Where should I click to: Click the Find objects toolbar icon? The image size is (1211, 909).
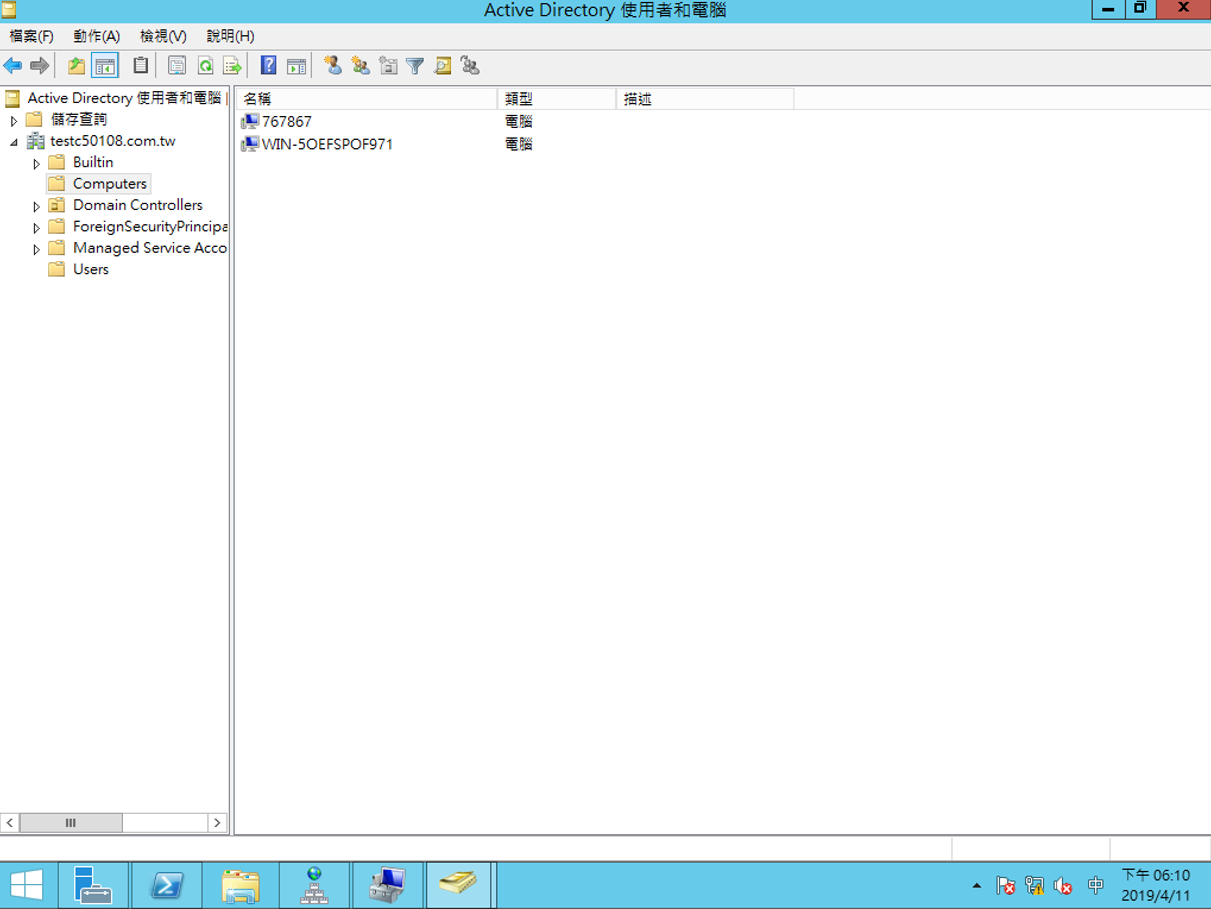(442, 66)
